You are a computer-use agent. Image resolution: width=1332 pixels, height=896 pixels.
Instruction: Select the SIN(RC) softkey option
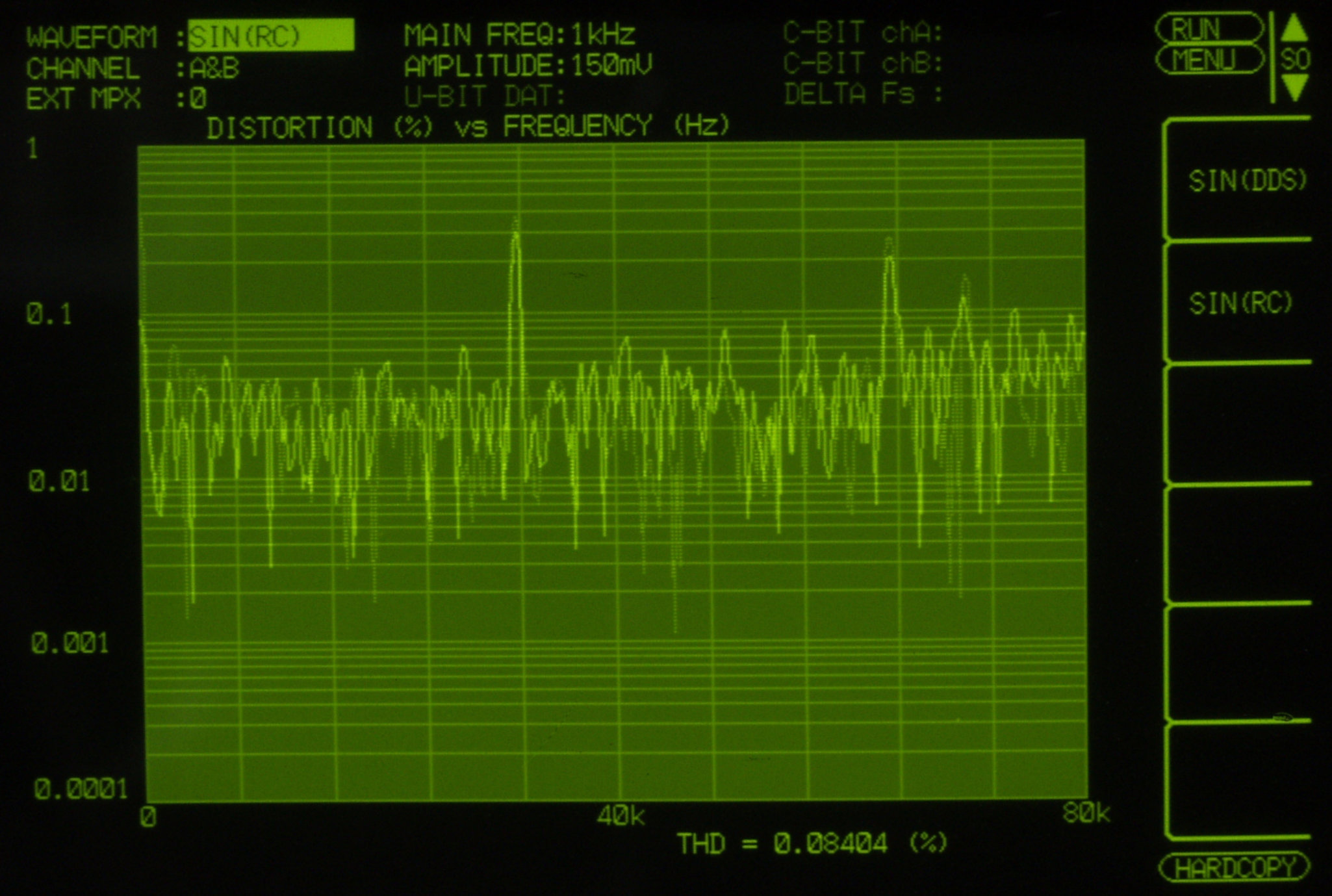point(1240,303)
